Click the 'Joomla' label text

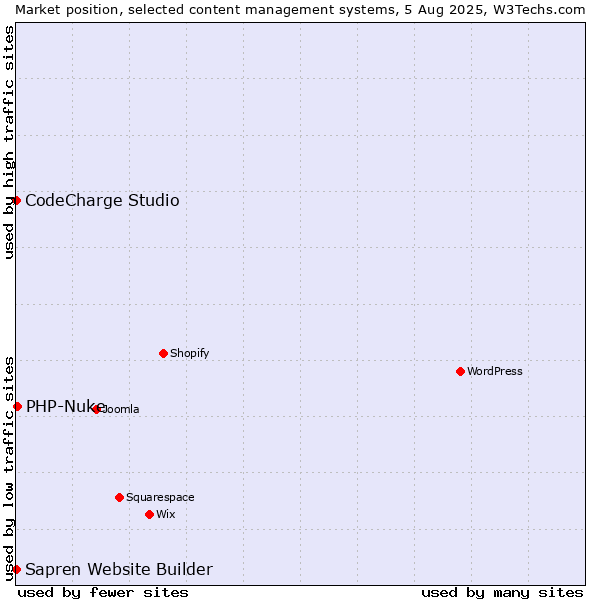(x=120, y=409)
